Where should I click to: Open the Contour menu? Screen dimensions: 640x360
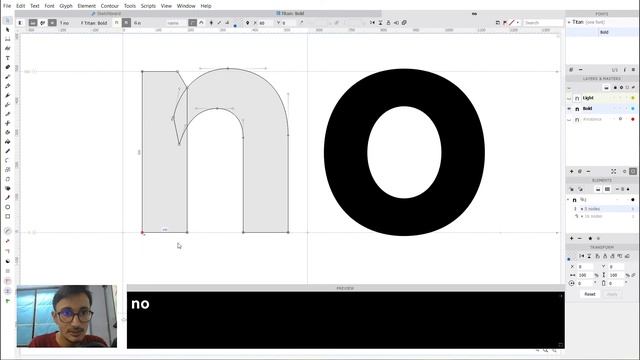click(109, 6)
